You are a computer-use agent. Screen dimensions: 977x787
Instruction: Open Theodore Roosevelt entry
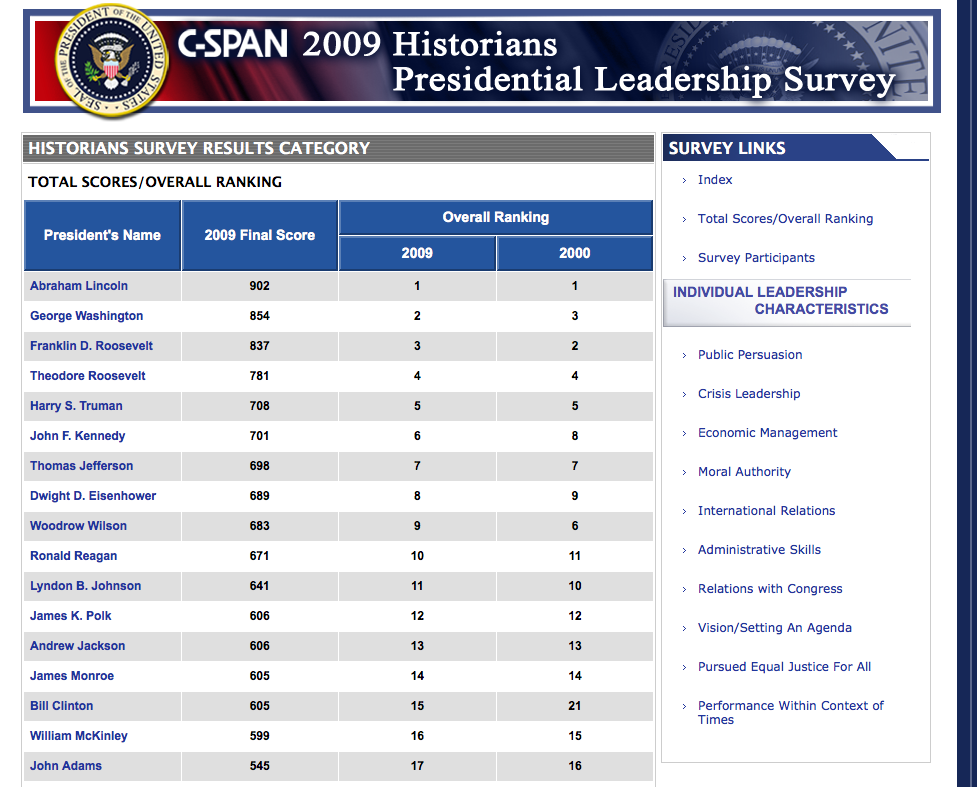[x=87, y=376]
